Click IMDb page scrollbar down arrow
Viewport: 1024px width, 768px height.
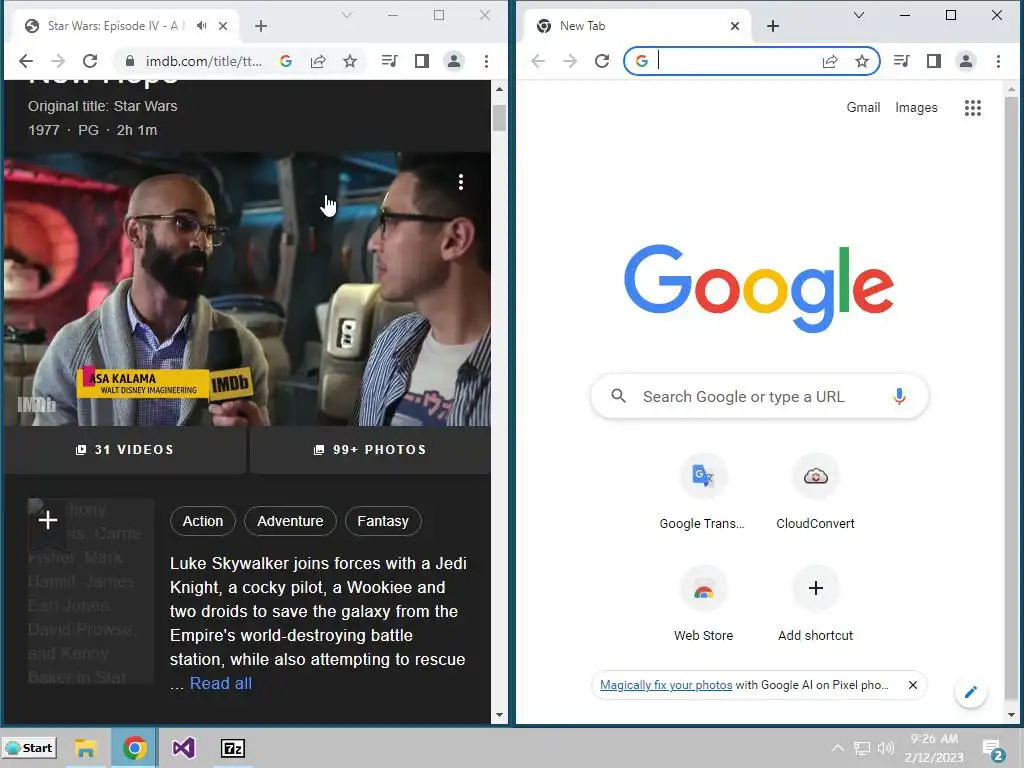pos(499,715)
